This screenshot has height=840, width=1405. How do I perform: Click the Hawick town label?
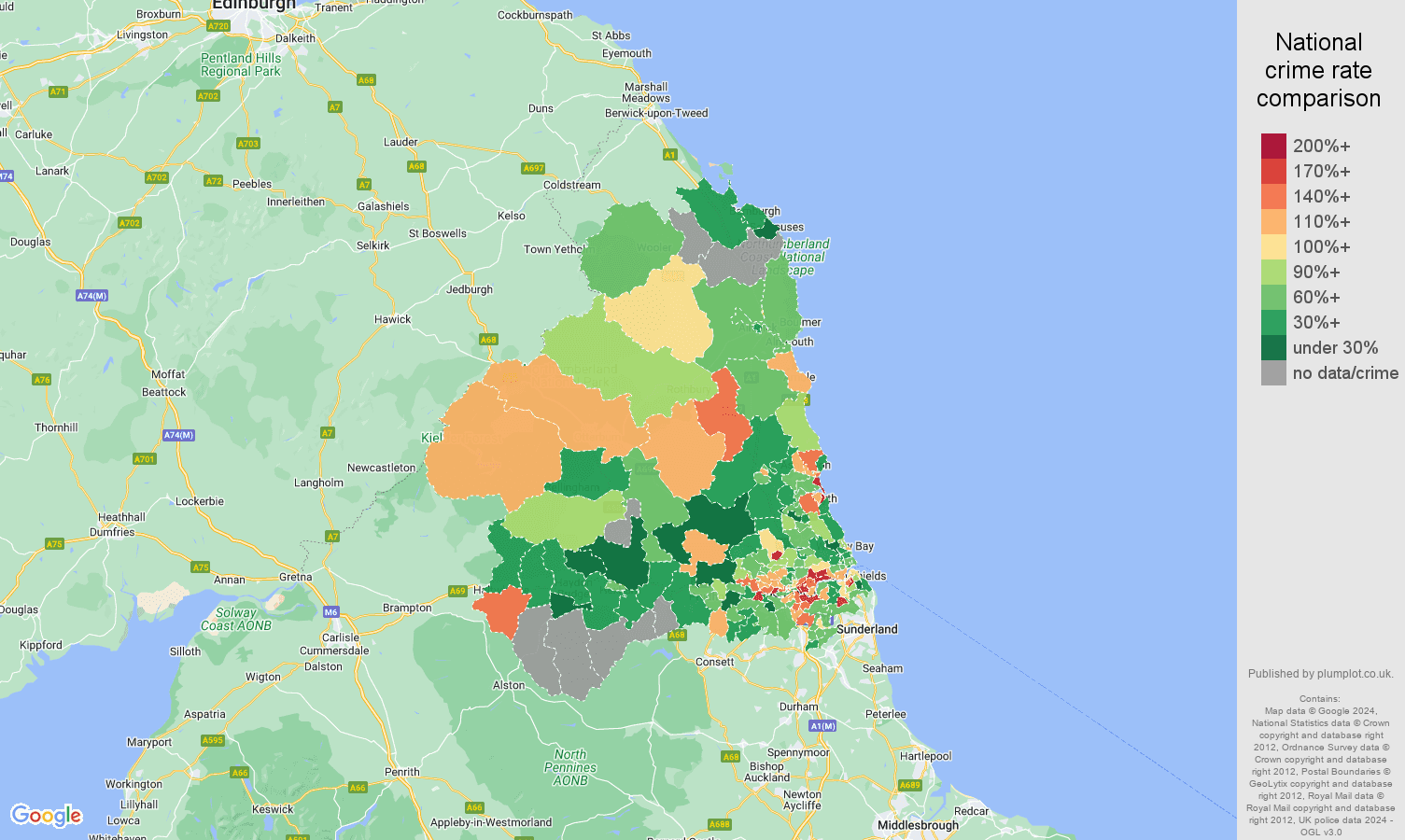[x=392, y=319]
